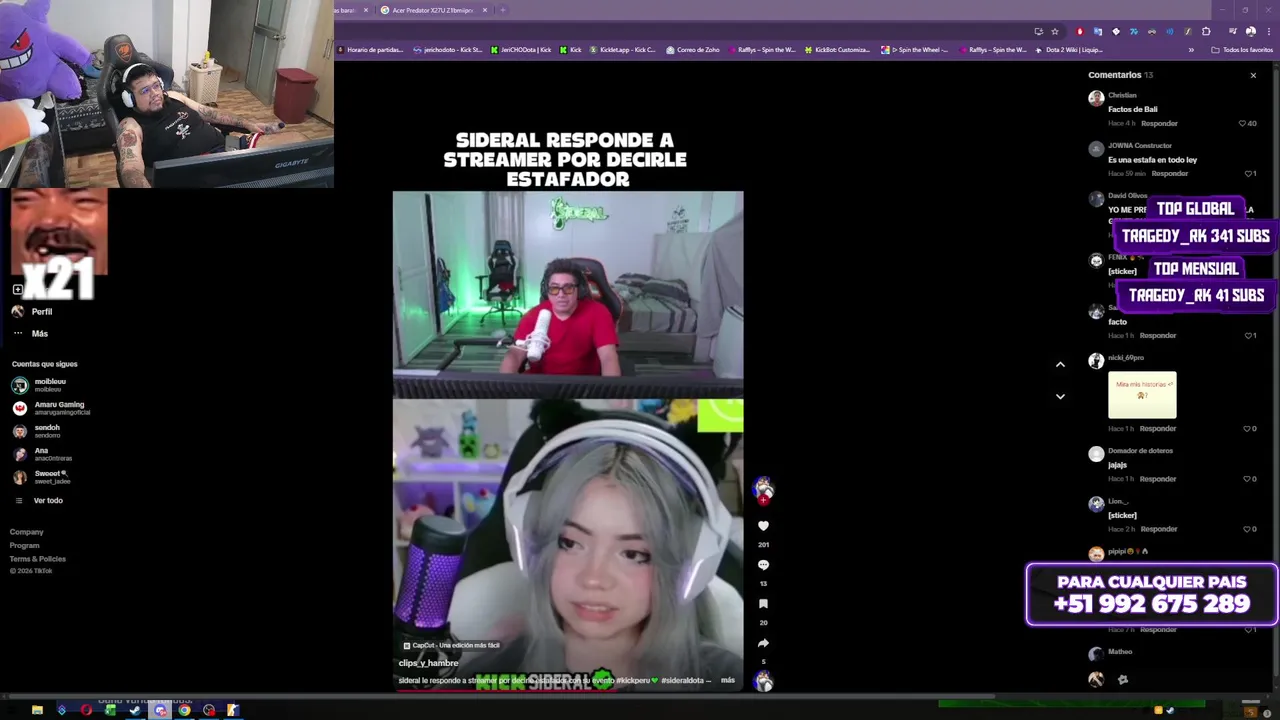1280x720 pixels.
Task: Open the Horario de partidas bookmark
Action: click(370, 49)
